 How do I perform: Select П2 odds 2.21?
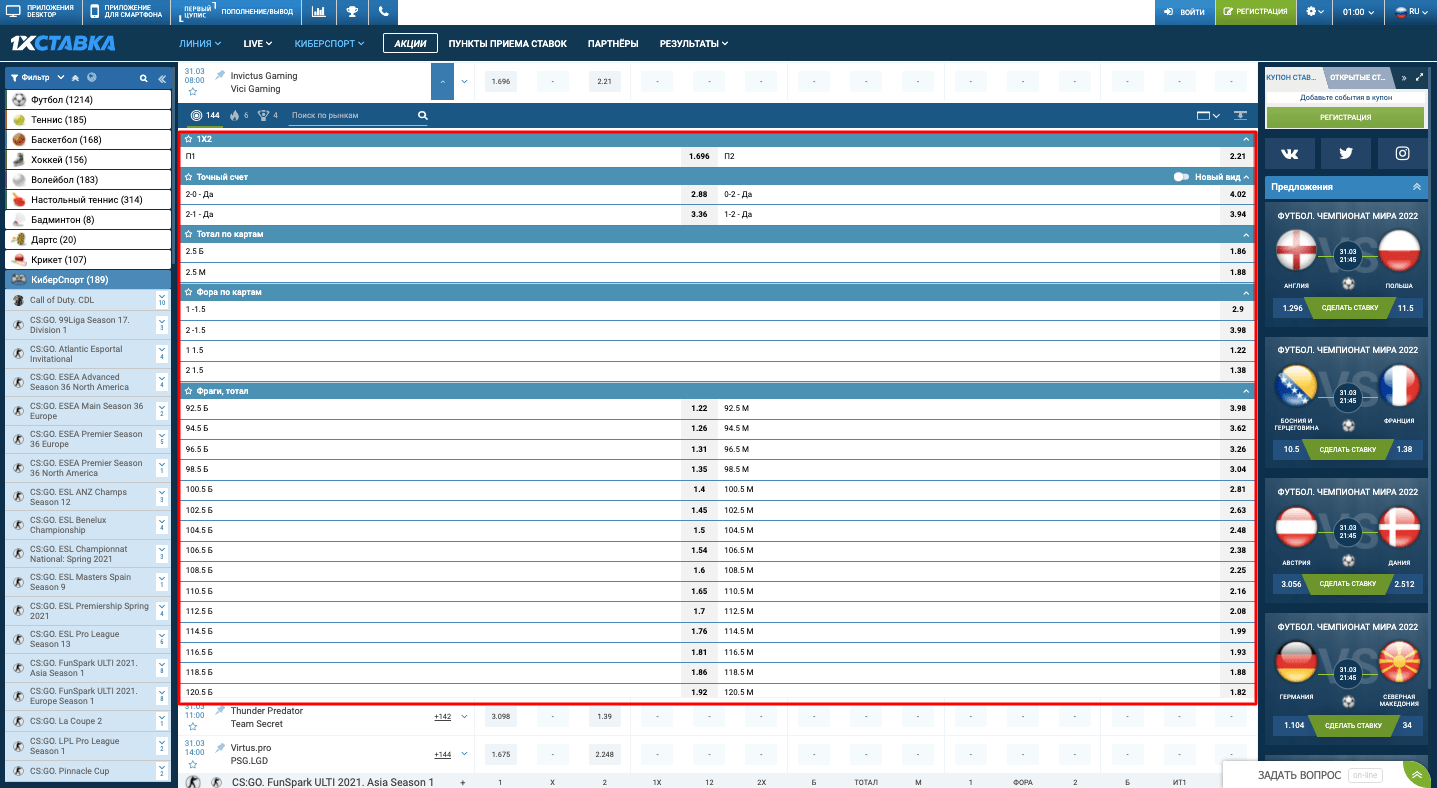pos(1237,157)
